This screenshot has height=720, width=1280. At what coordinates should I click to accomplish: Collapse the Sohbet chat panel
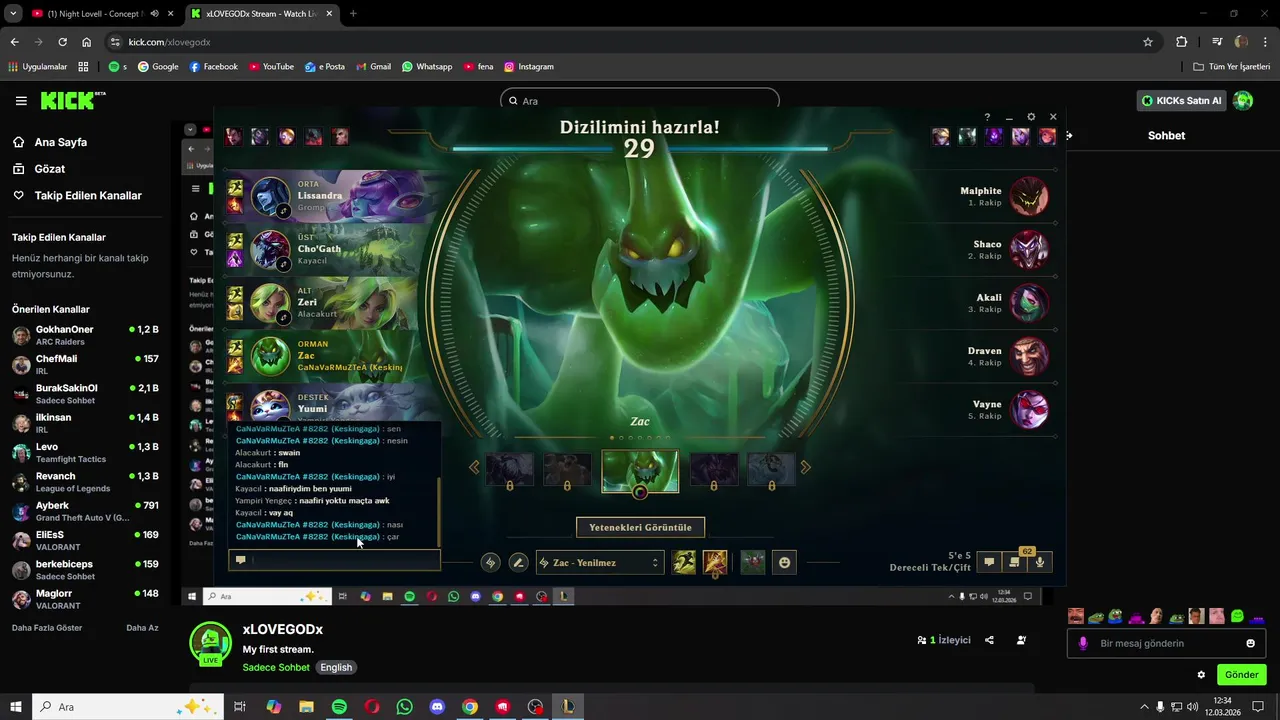click(x=1069, y=135)
